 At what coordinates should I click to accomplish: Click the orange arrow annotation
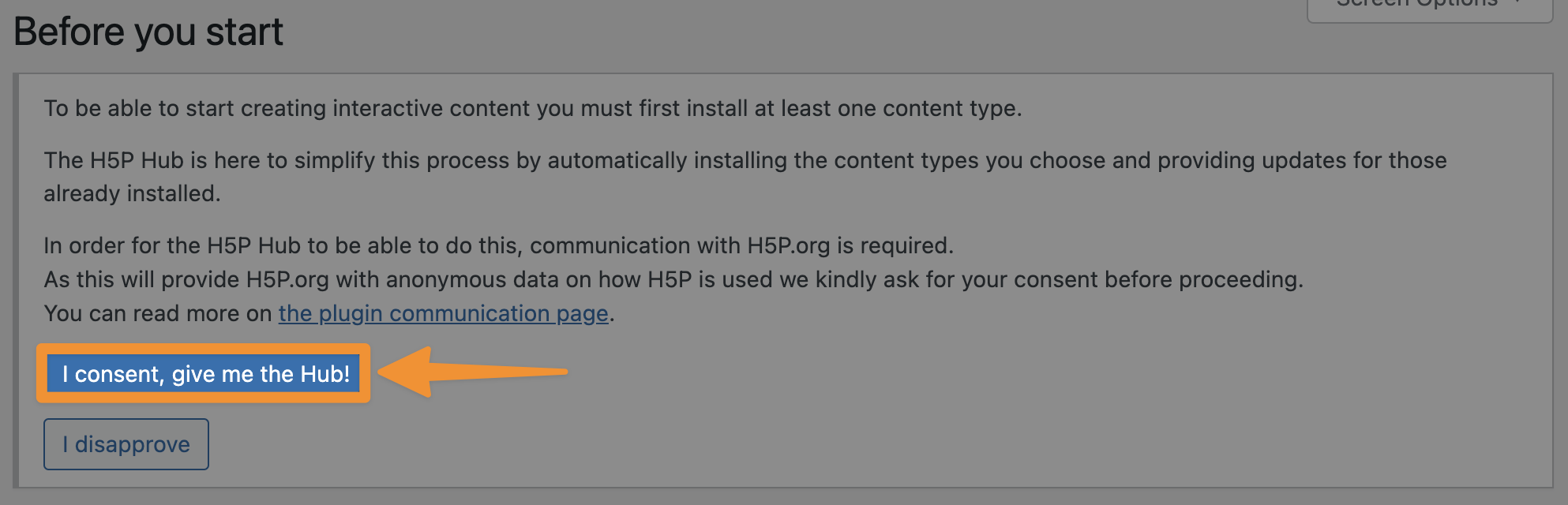tap(472, 372)
